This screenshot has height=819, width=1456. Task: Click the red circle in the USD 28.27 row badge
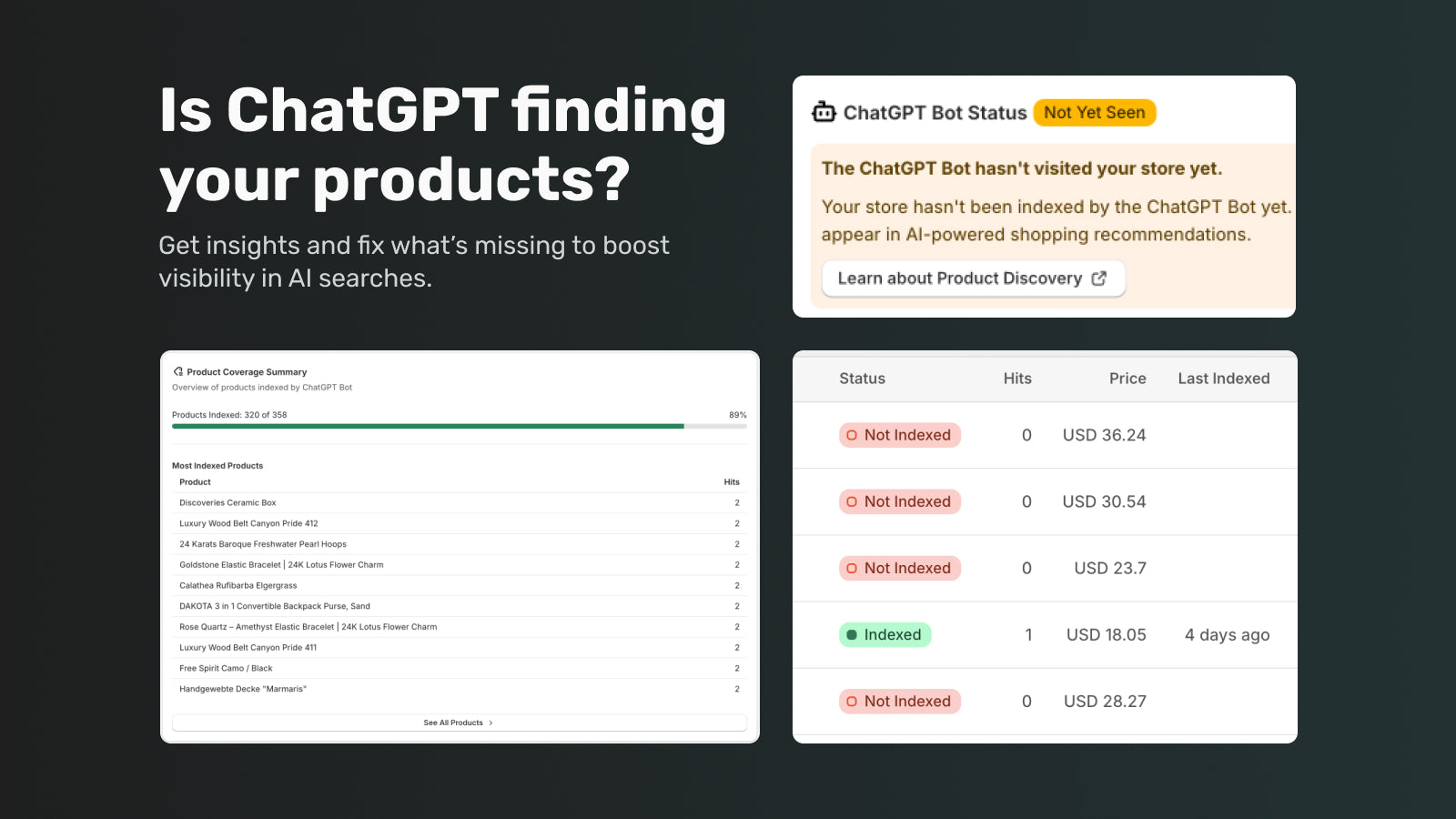tap(852, 702)
